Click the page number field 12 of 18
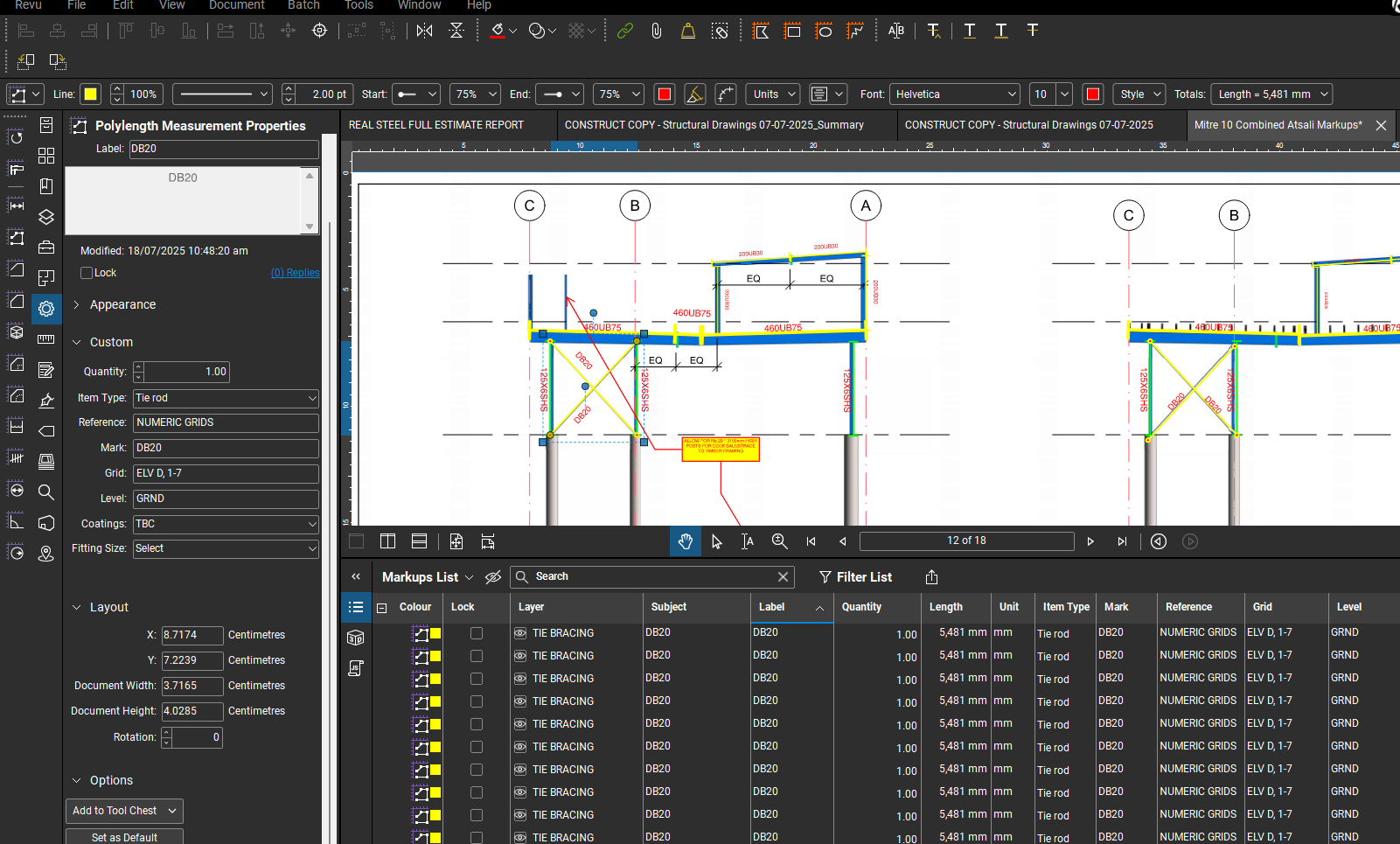The height and width of the screenshot is (844, 1400). click(966, 541)
